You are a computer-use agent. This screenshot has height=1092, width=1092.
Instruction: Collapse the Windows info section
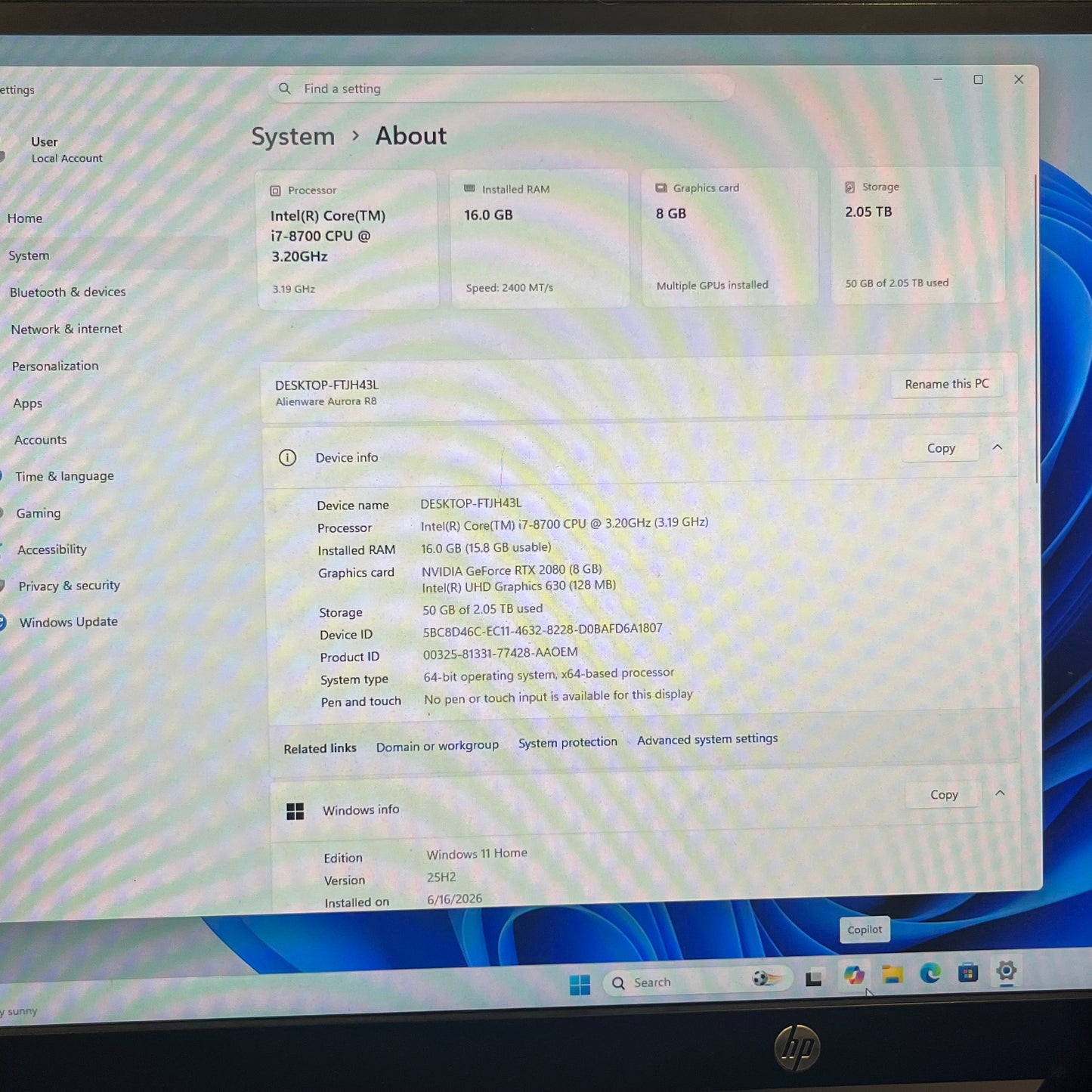(1000, 793)
